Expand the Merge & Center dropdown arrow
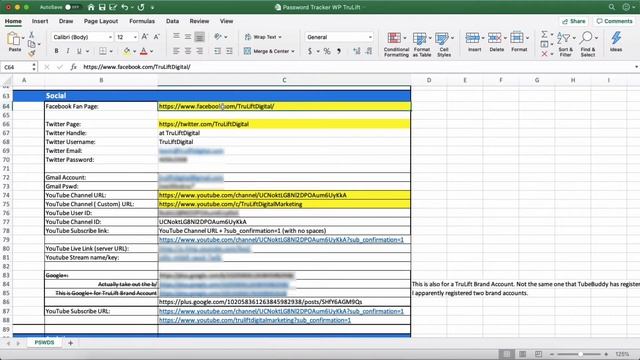640x360 pixels. [293, 51]
